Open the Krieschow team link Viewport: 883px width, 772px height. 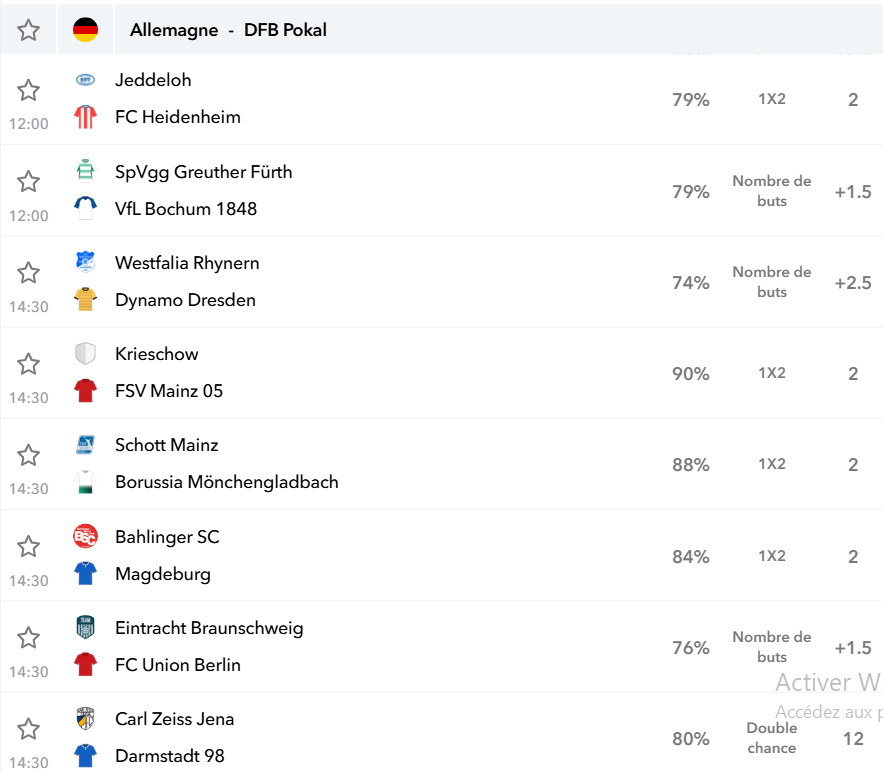[157, 354]
